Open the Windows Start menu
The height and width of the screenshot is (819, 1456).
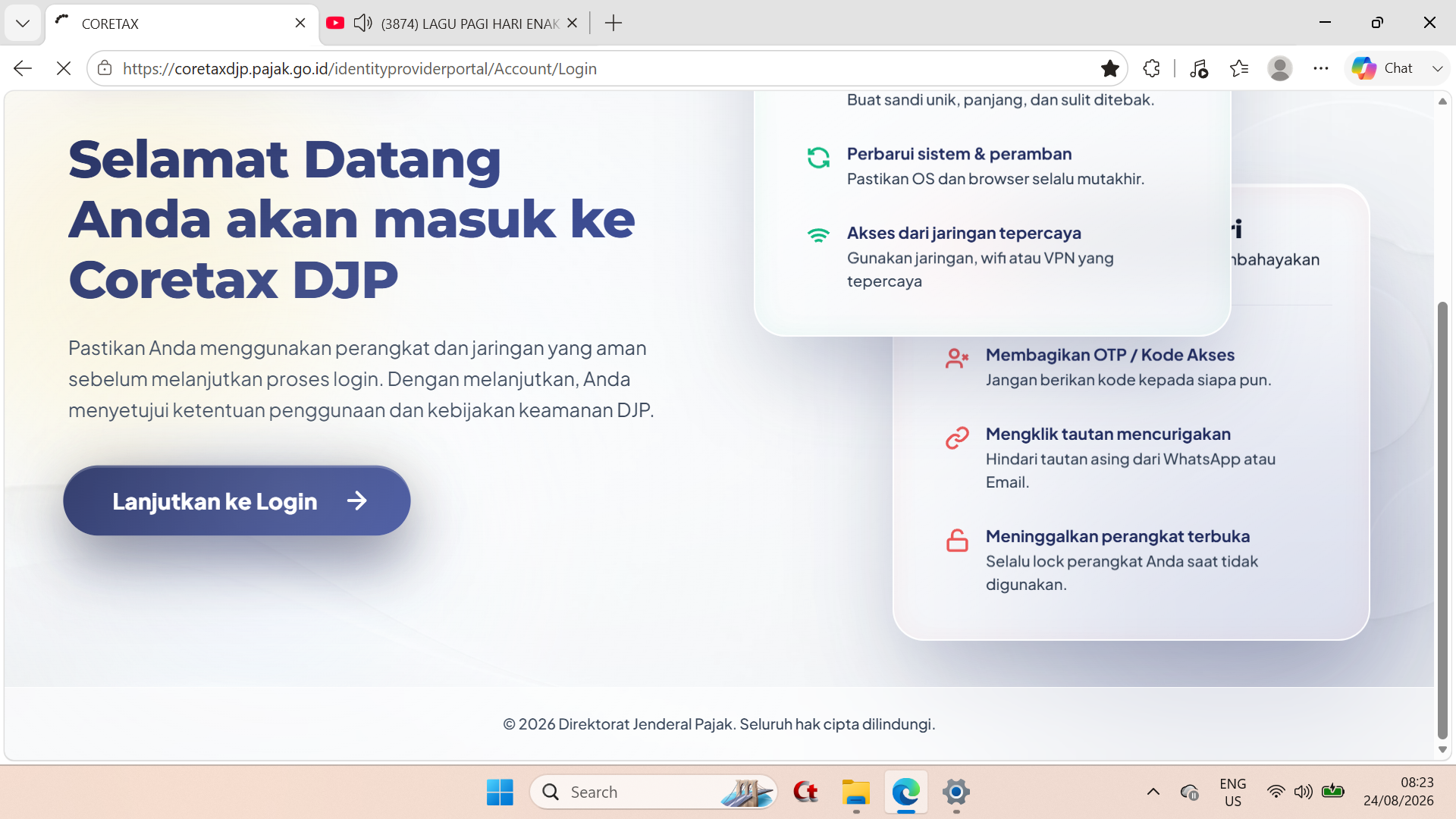pos(500,792)
